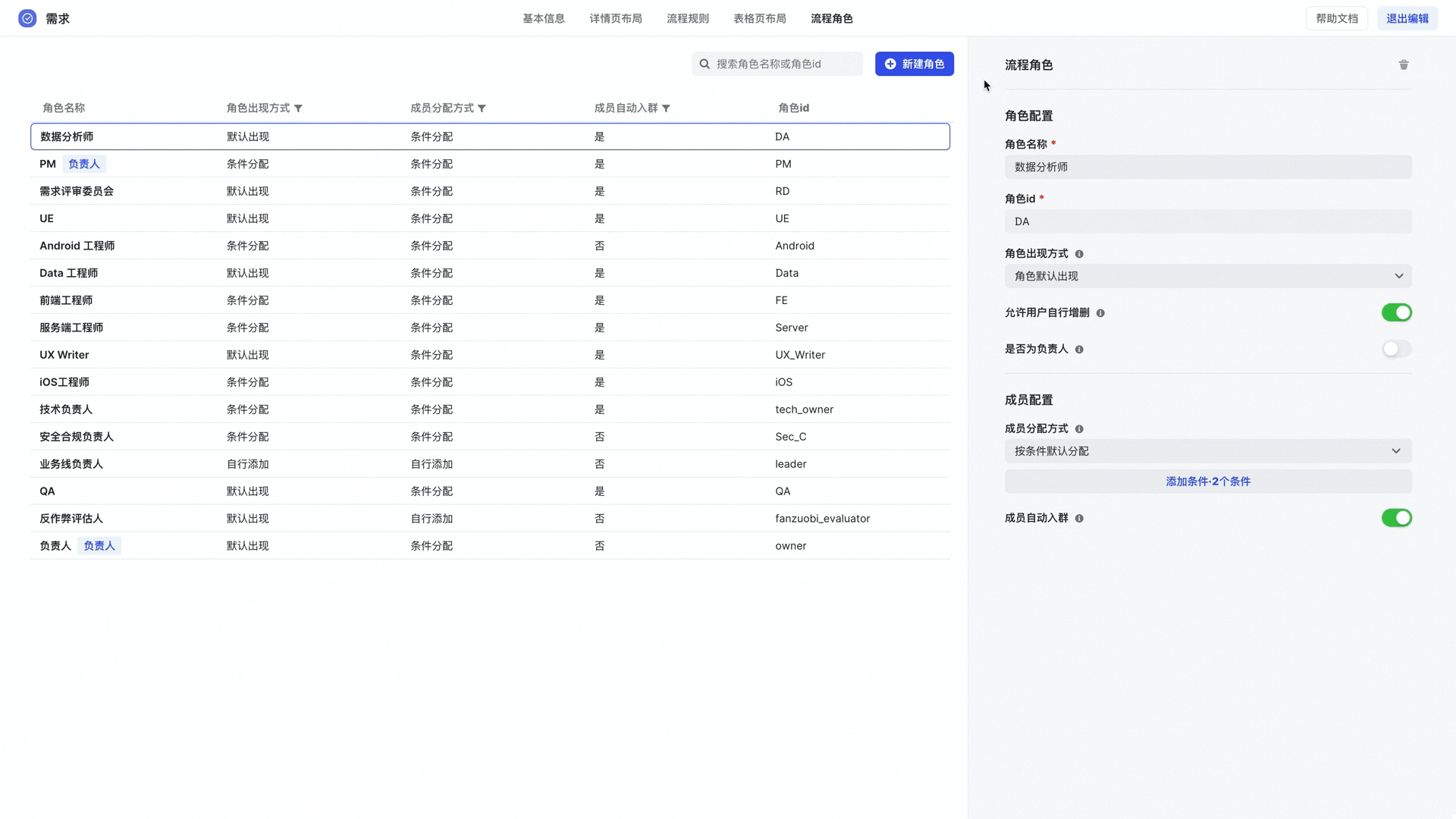1456x819 pixels.
Task: Click the 退出编辑 button
Action: pos(1407,18)
